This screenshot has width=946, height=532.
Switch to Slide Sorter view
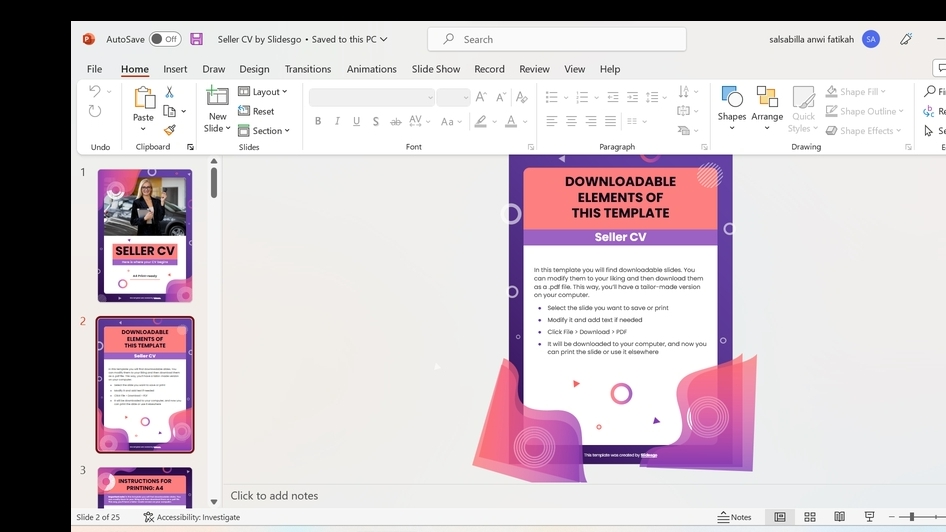pos(810,517)
